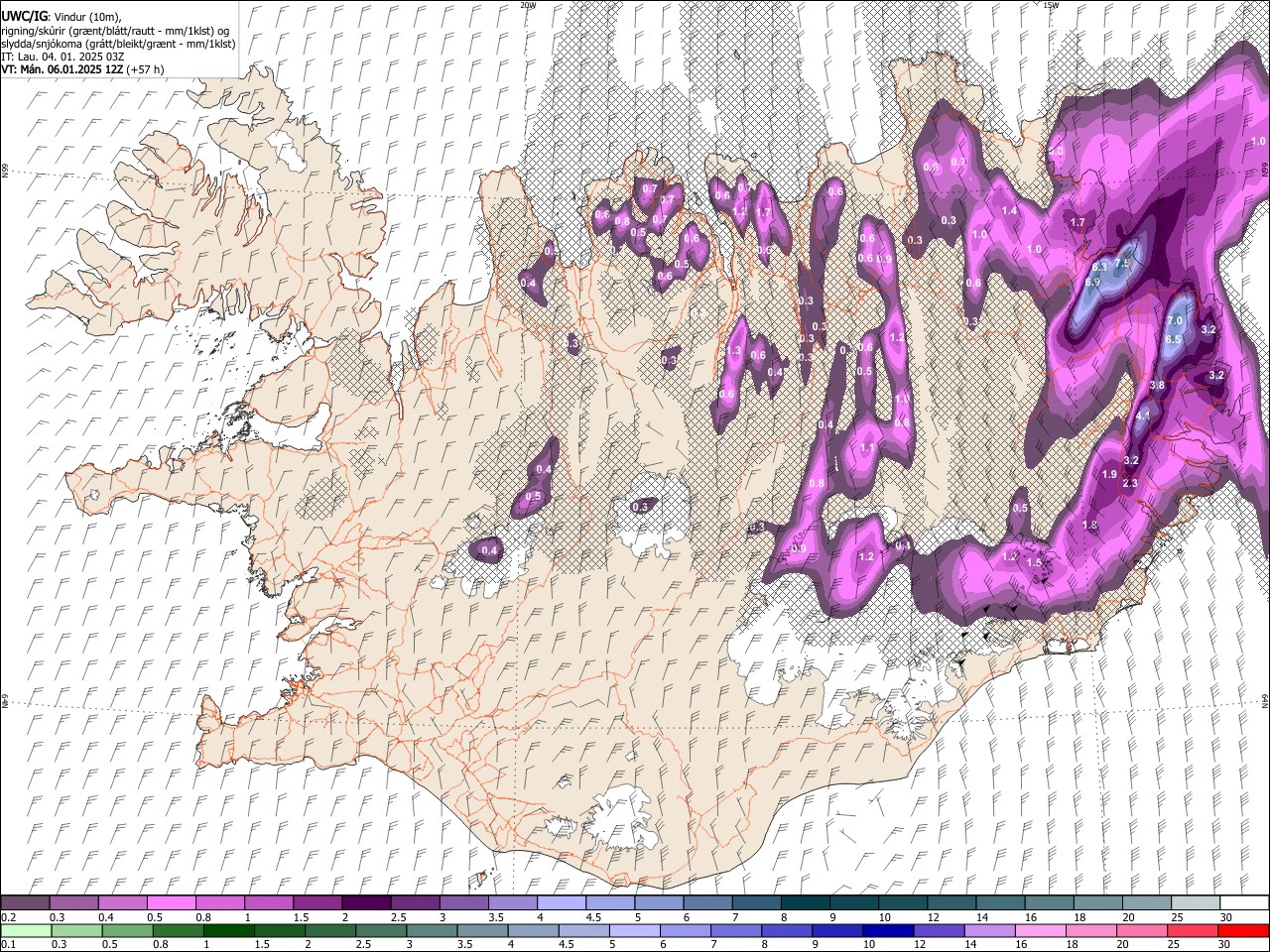Select the pale green 0.1 swatch on lower scale

tap(26, 931)
